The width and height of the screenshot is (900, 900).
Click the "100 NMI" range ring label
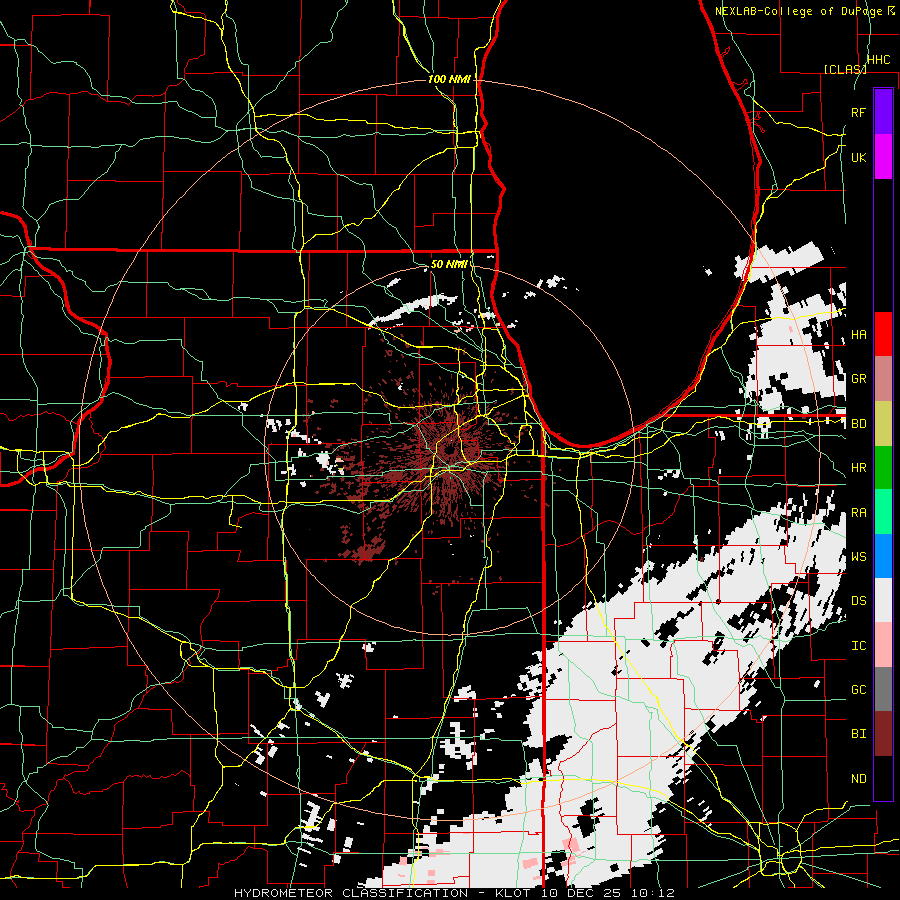[449, 79]
